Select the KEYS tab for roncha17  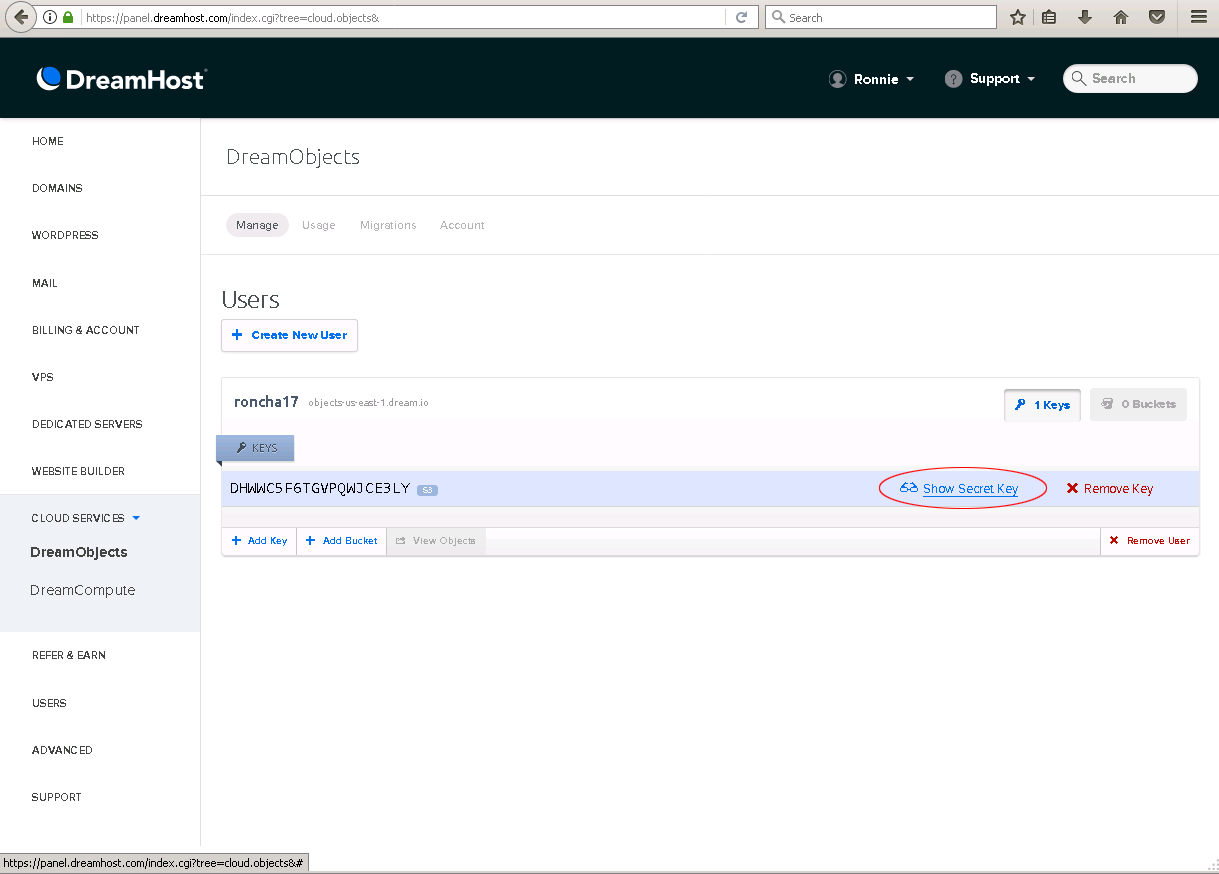click(x=256, y=448)
